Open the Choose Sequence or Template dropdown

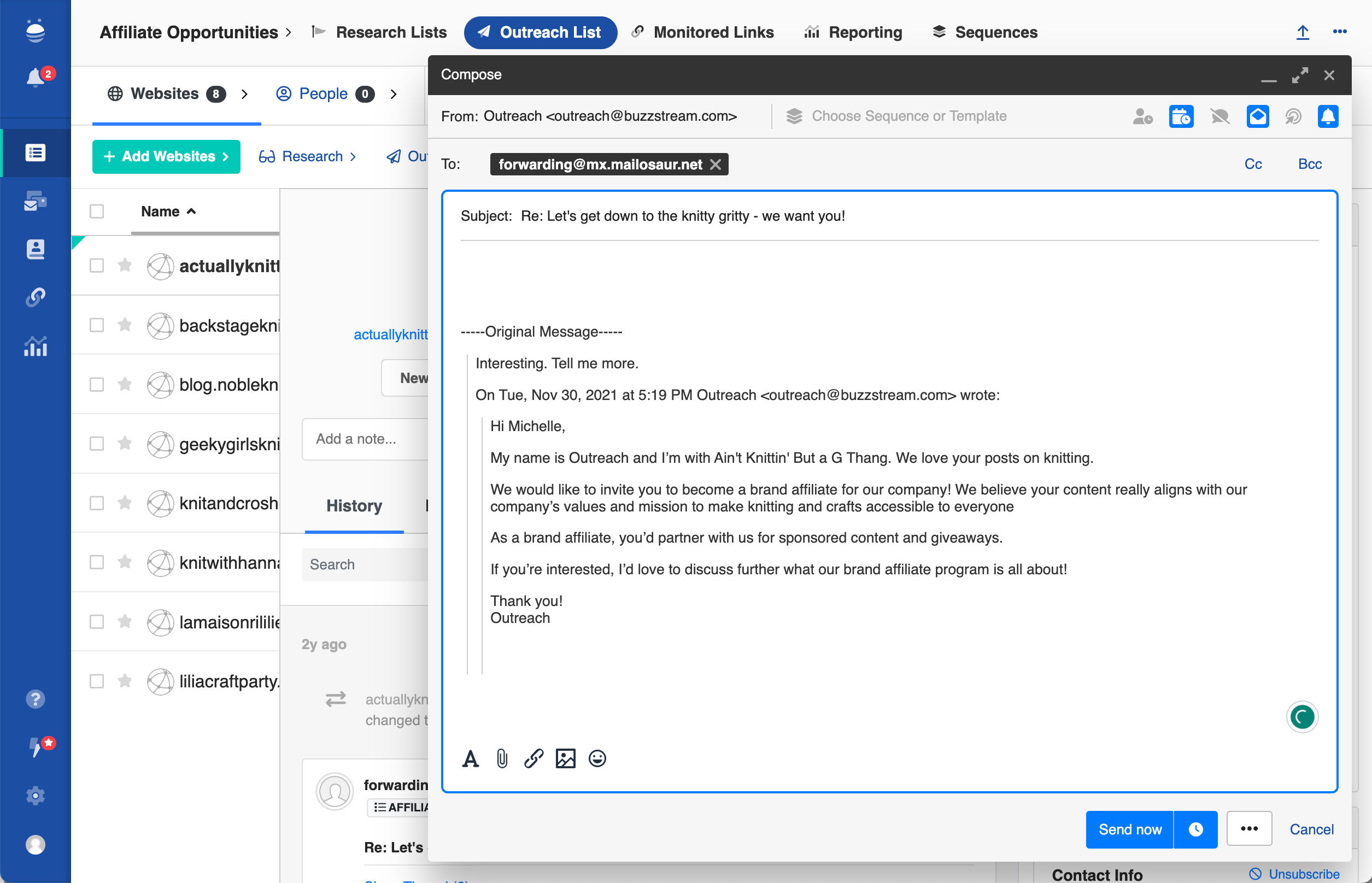point(908,116)
